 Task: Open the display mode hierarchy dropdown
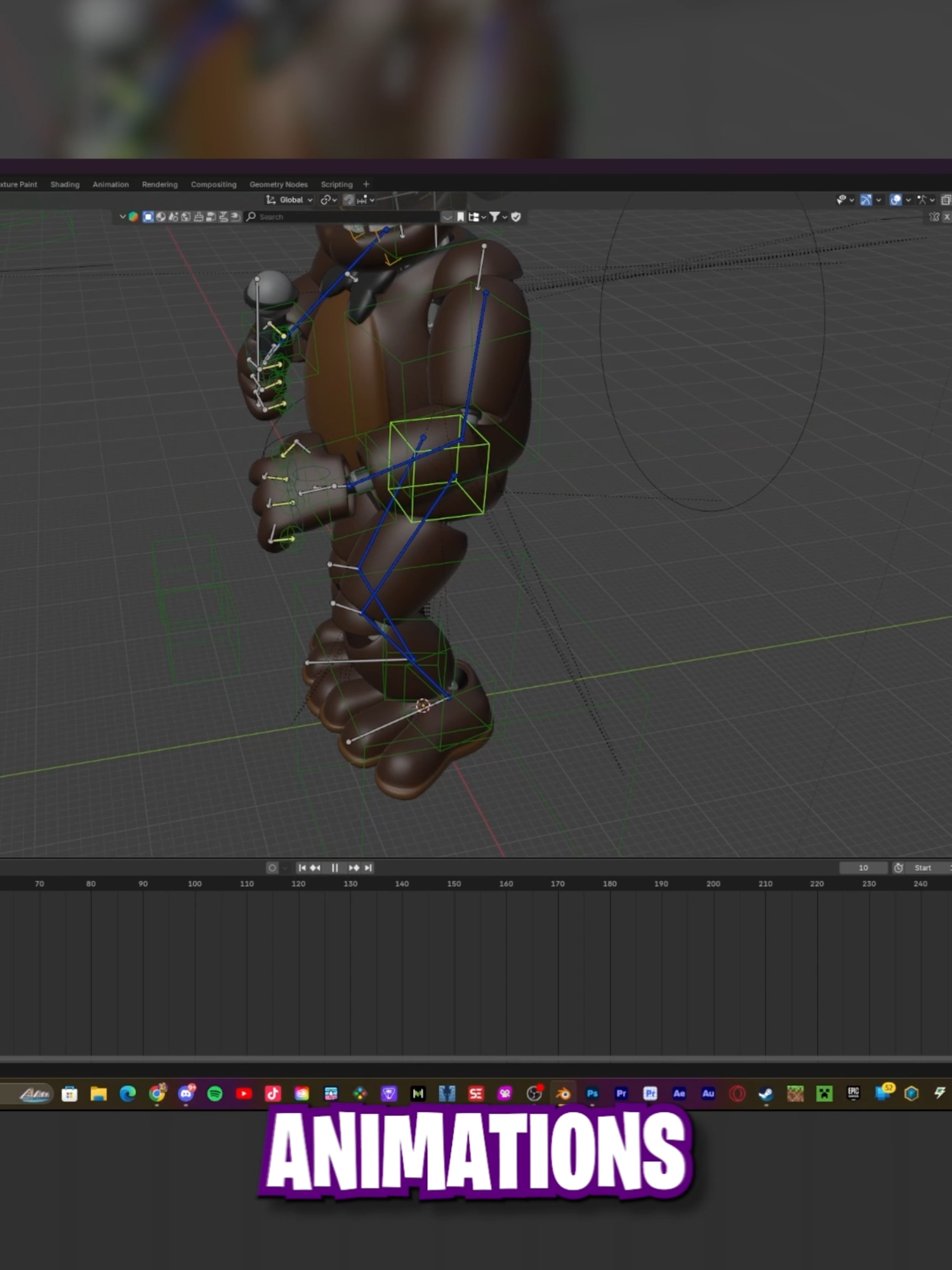click(x=477, y=217)
